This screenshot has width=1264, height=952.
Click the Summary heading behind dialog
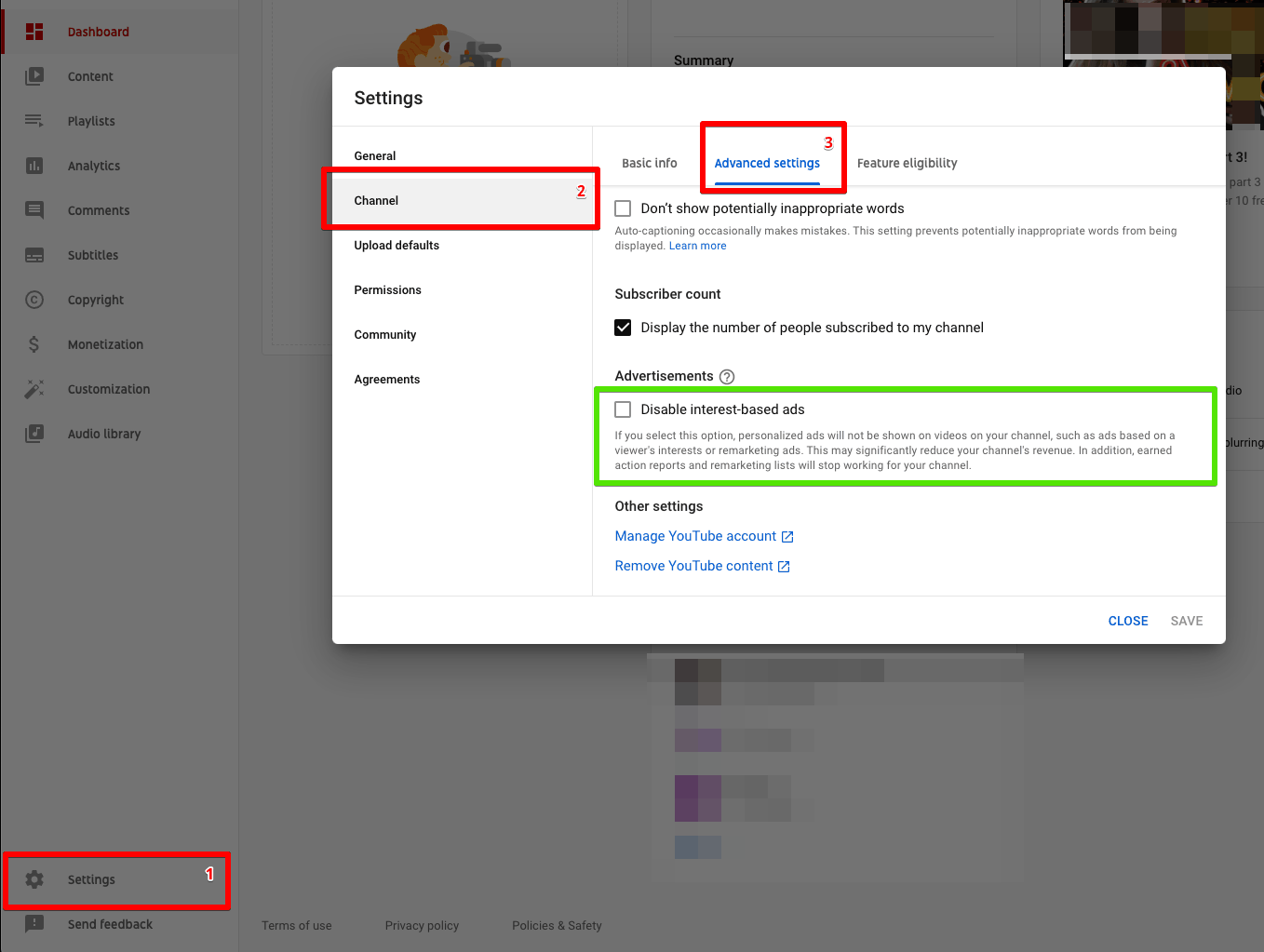[x=704, y=60]
